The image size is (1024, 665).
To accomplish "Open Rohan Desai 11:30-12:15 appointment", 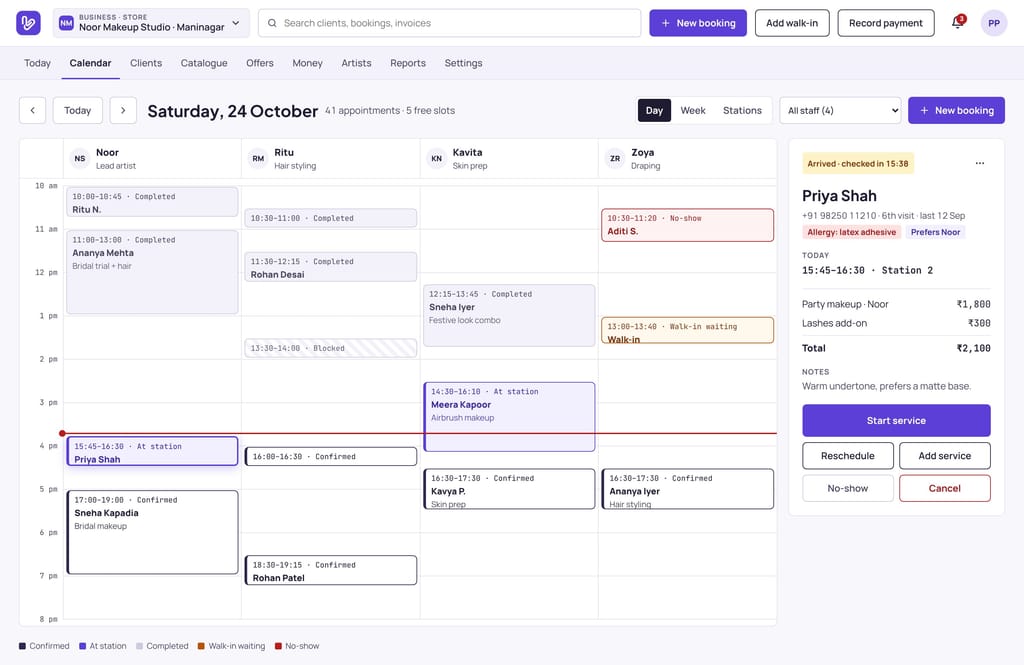I will point(330,267).
